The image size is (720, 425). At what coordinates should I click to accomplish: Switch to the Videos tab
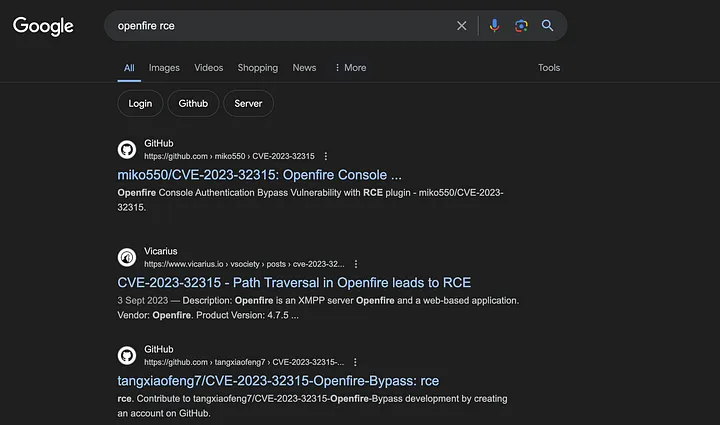tap(208, 68)
